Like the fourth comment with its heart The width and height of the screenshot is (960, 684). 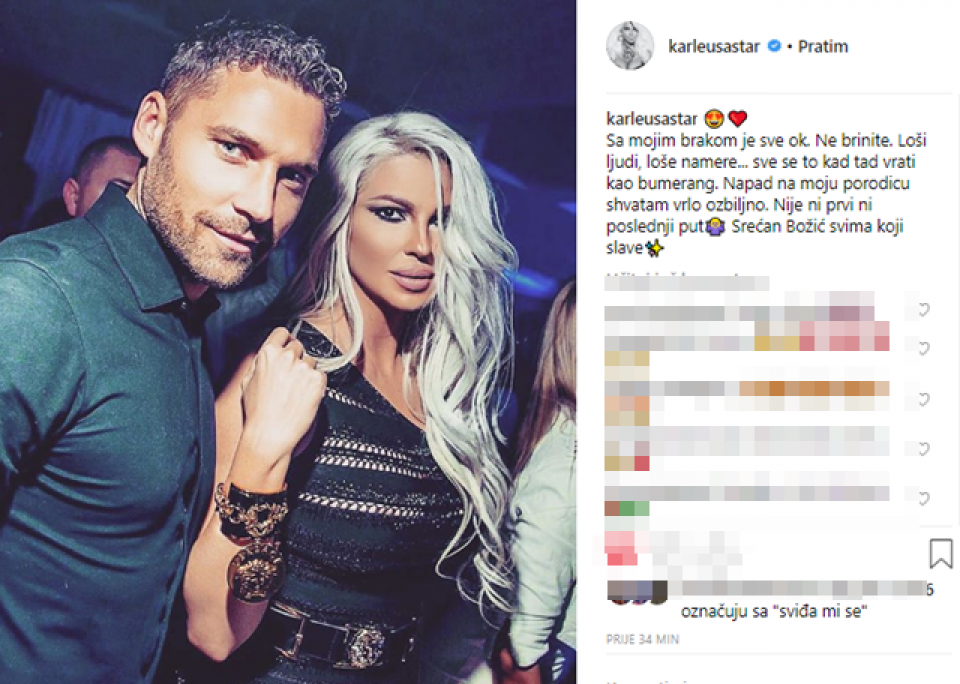click(x=923, y=449)
